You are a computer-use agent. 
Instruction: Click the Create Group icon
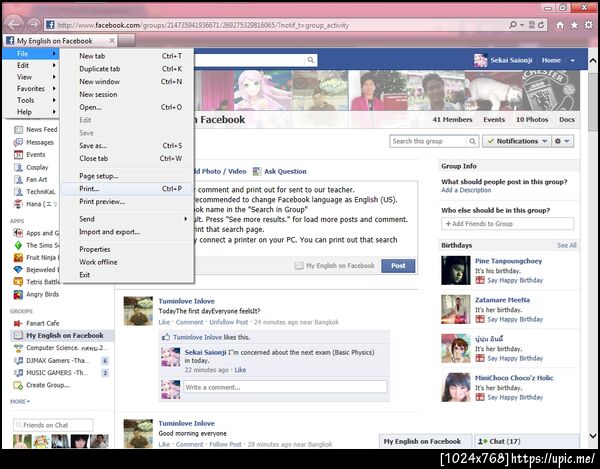click(x=18, y=385)
